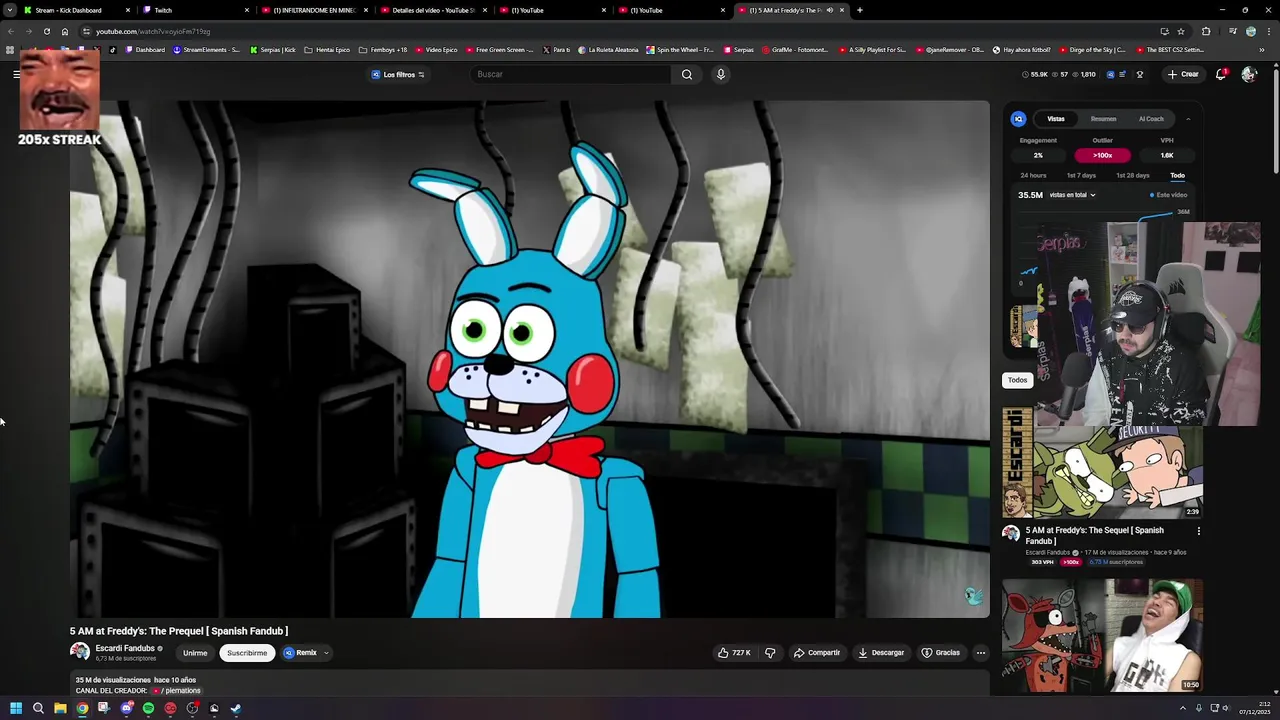The width and height of the screenshot is (1280, 720).
Task: Click in the Buscar search field
Action: (570, 74)
